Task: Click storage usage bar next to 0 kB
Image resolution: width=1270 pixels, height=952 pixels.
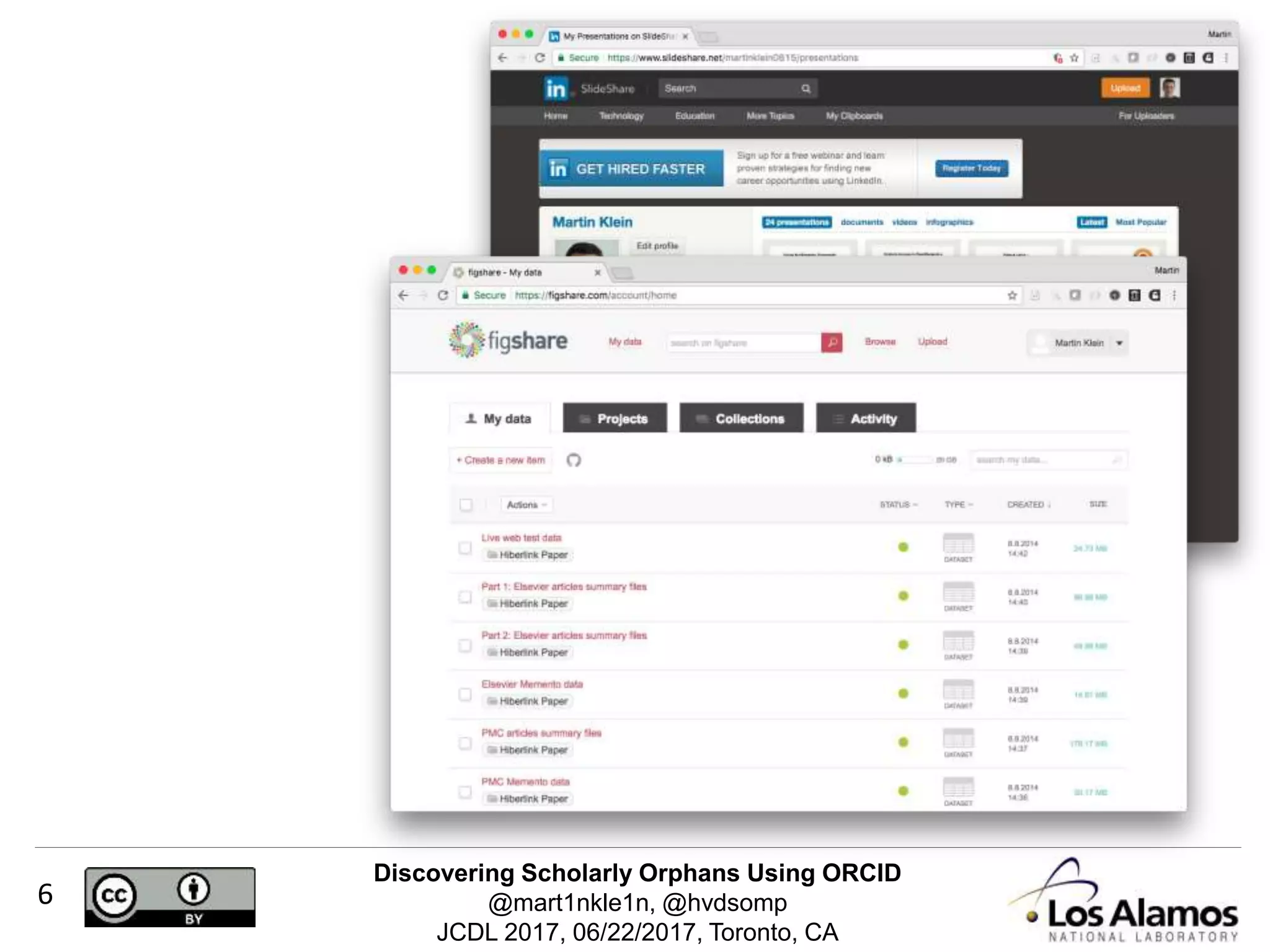Action: point(915,459)
